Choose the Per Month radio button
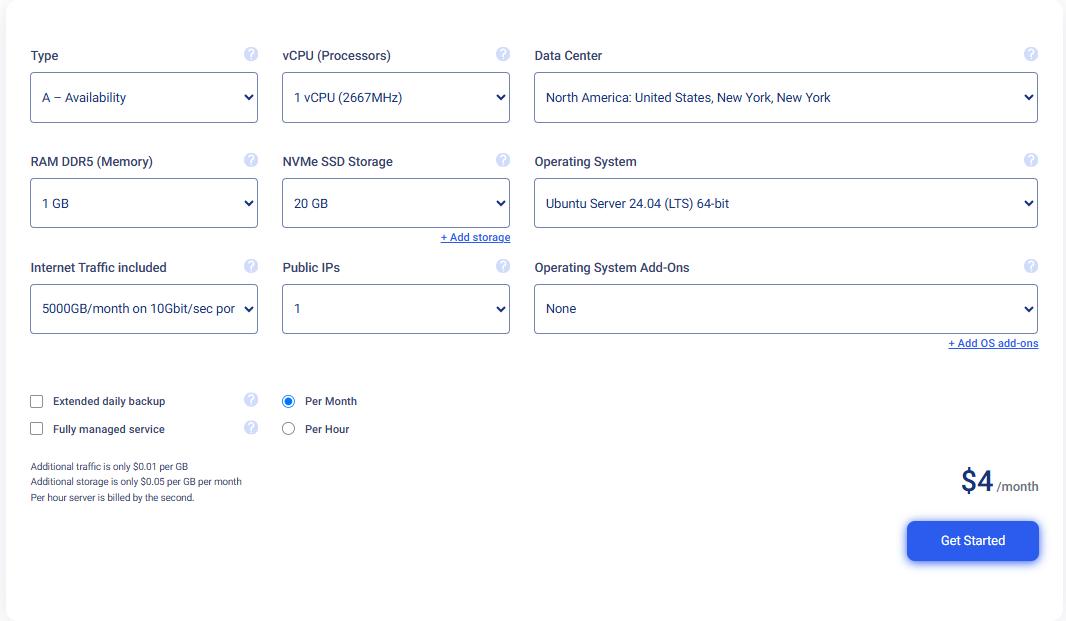The height and width of the screenshot is (621, 1066). coord(289,401)
